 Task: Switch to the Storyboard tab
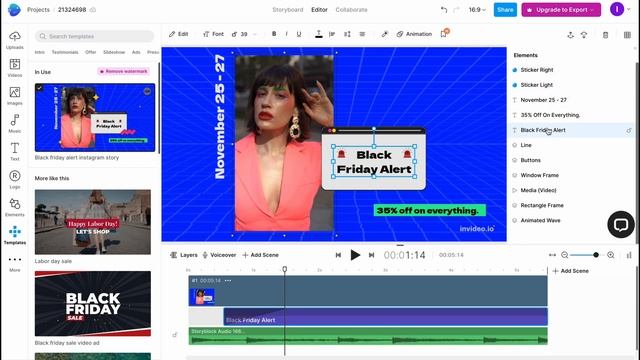click(x=288, y=10)
